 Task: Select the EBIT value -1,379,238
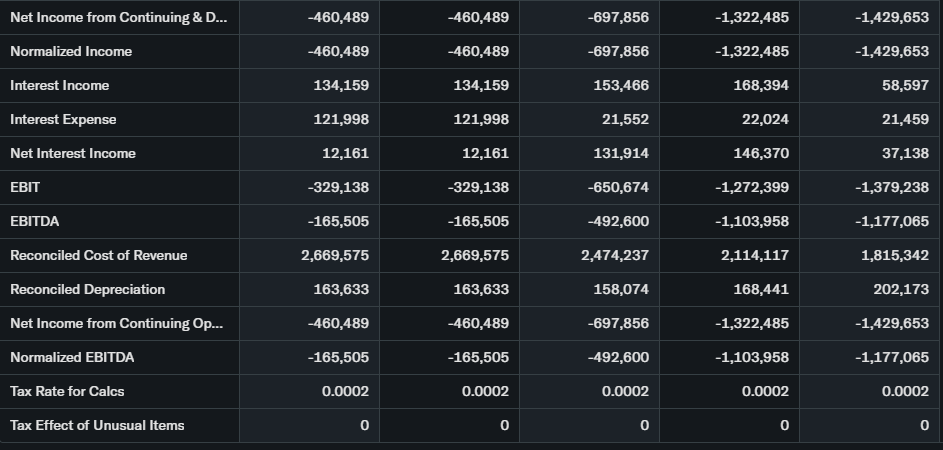point(892,187)
